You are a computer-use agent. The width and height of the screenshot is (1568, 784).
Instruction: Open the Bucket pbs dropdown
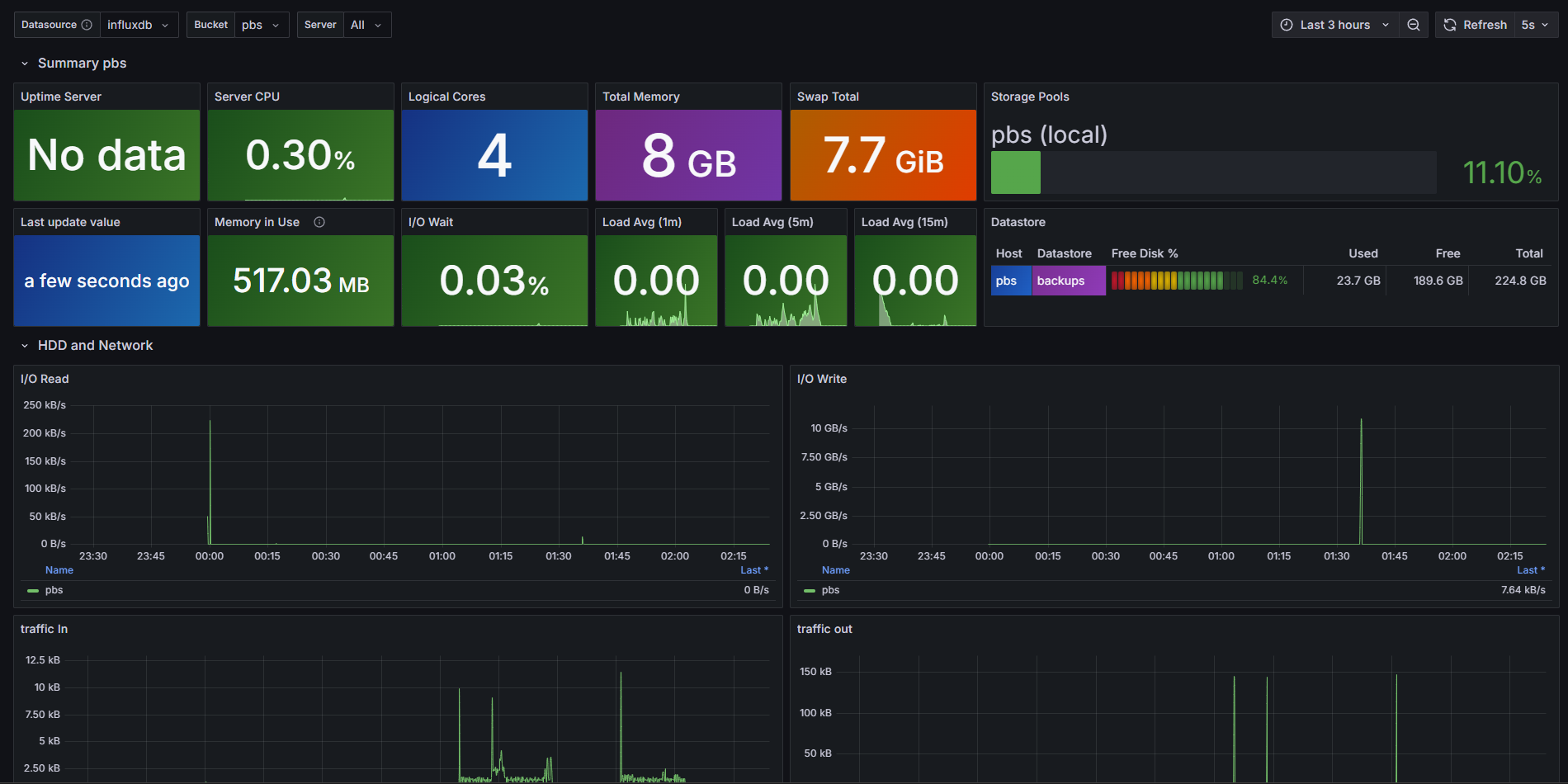[x=261, y=25]
